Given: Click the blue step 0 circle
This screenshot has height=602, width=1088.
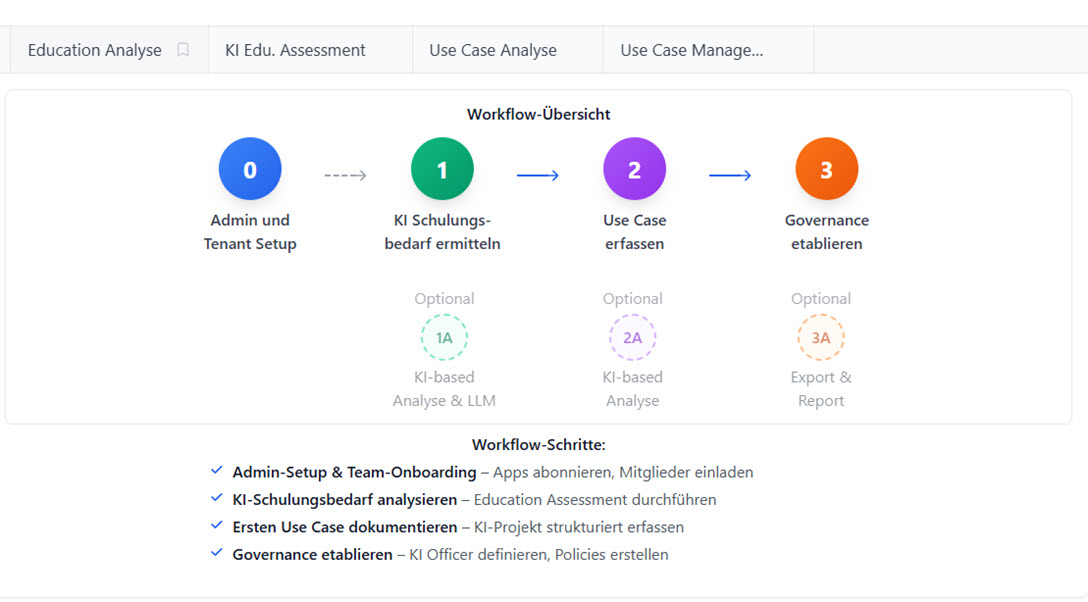Looking at the screenshot, I should point(250,169).
